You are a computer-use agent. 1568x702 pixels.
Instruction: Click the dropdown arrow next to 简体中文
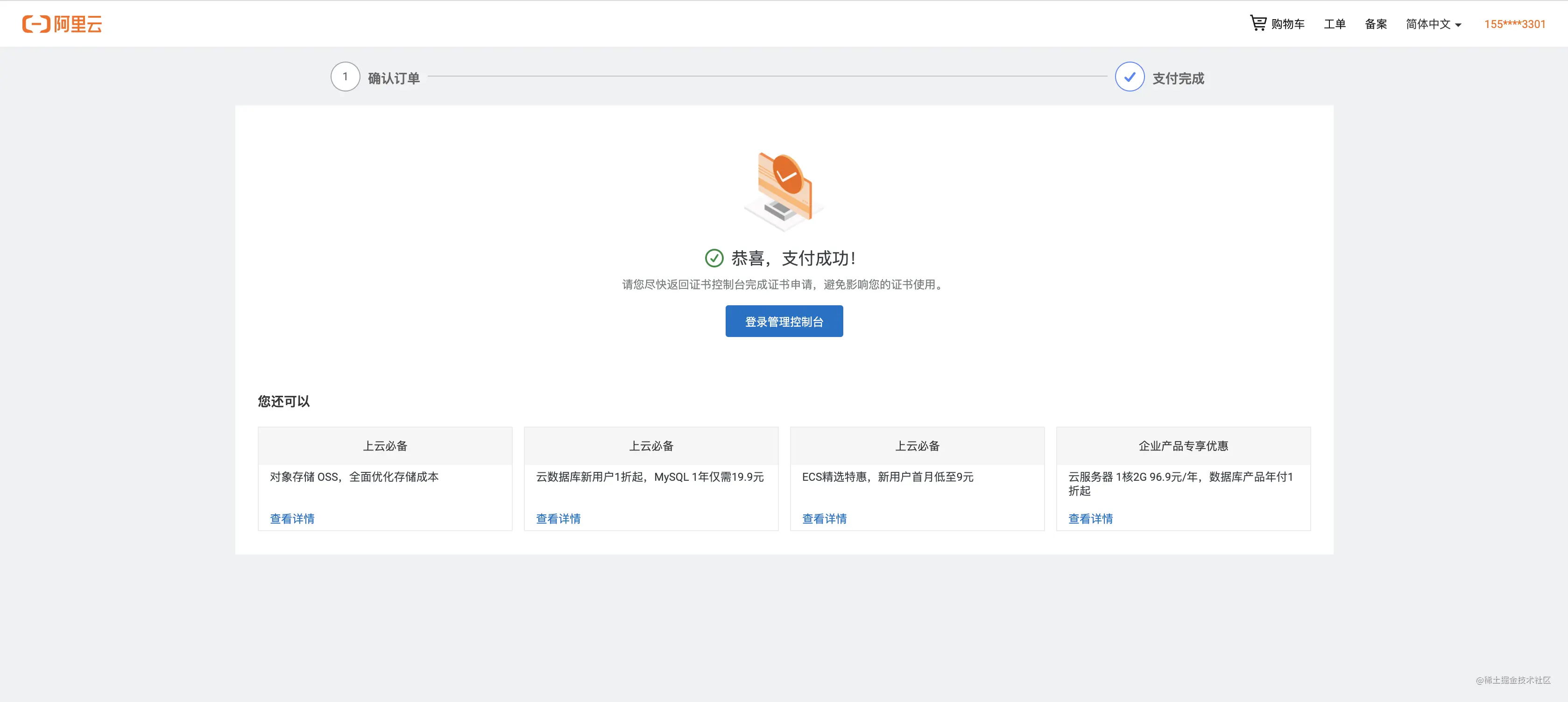(1458, 25)
